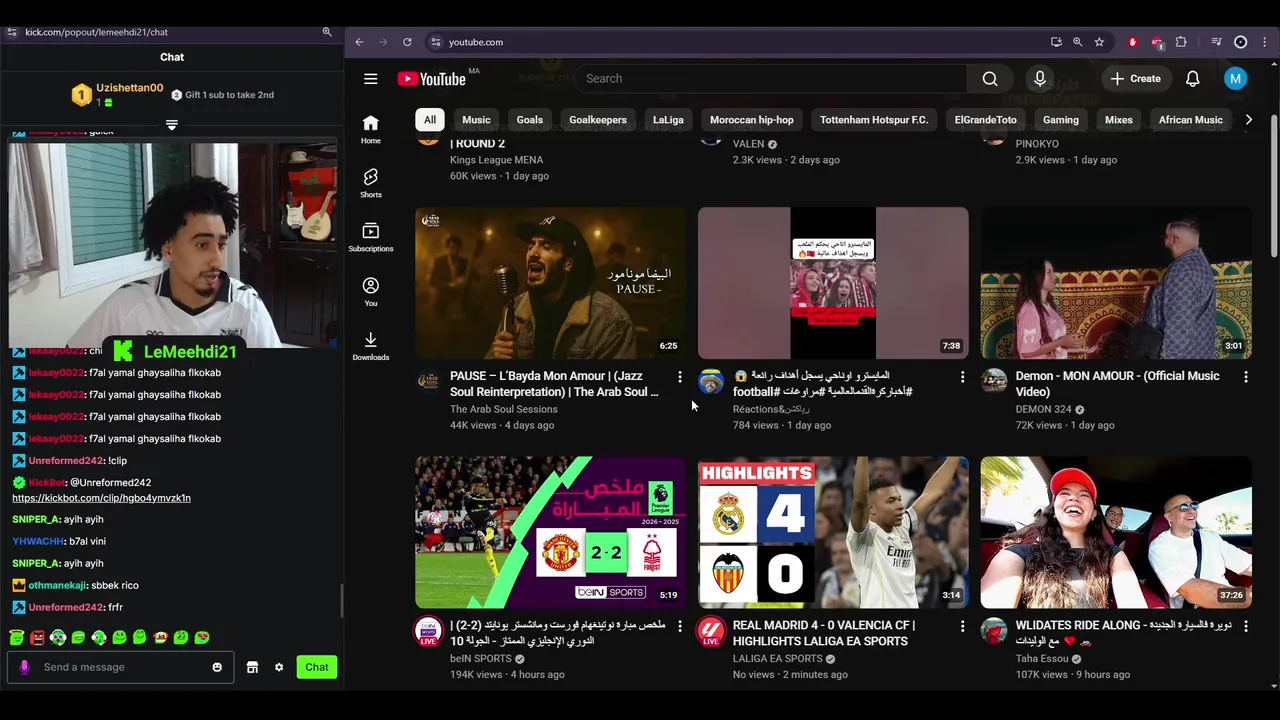Viewport: 1280px width, 720px height.
Task: Click the purple microphone icon in chat box
Action: 25,667
